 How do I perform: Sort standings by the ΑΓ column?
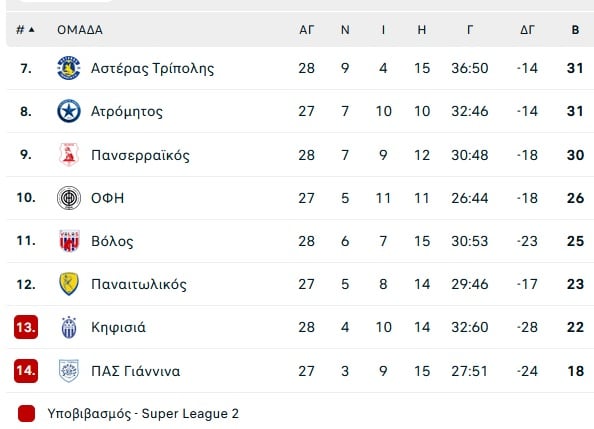(x=306, y=30)
